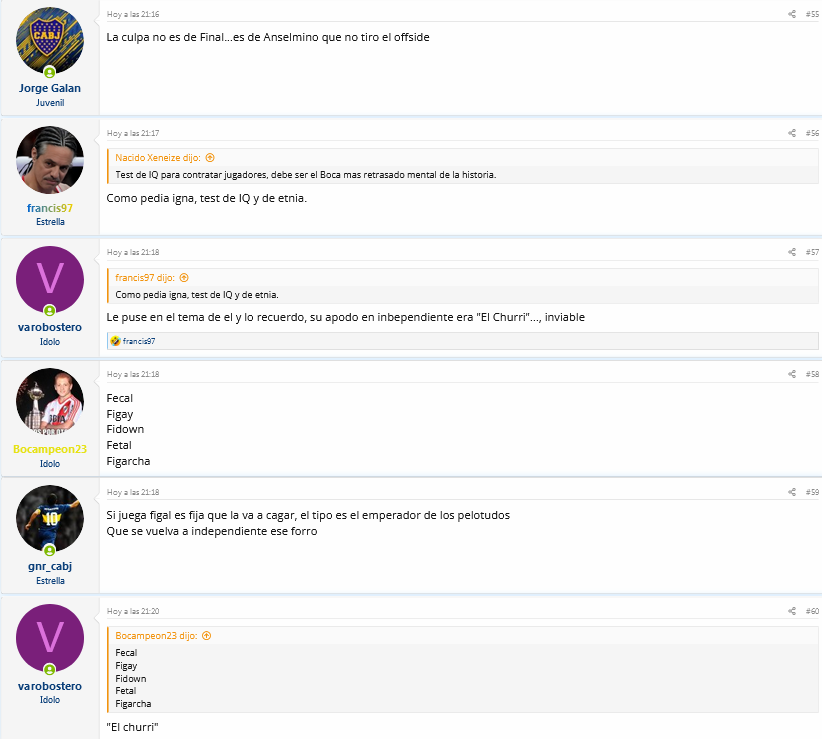Click share icon on post #59
Image resolution: width=822 pixels, height=739 pixels.
click(x=792, y=492)
